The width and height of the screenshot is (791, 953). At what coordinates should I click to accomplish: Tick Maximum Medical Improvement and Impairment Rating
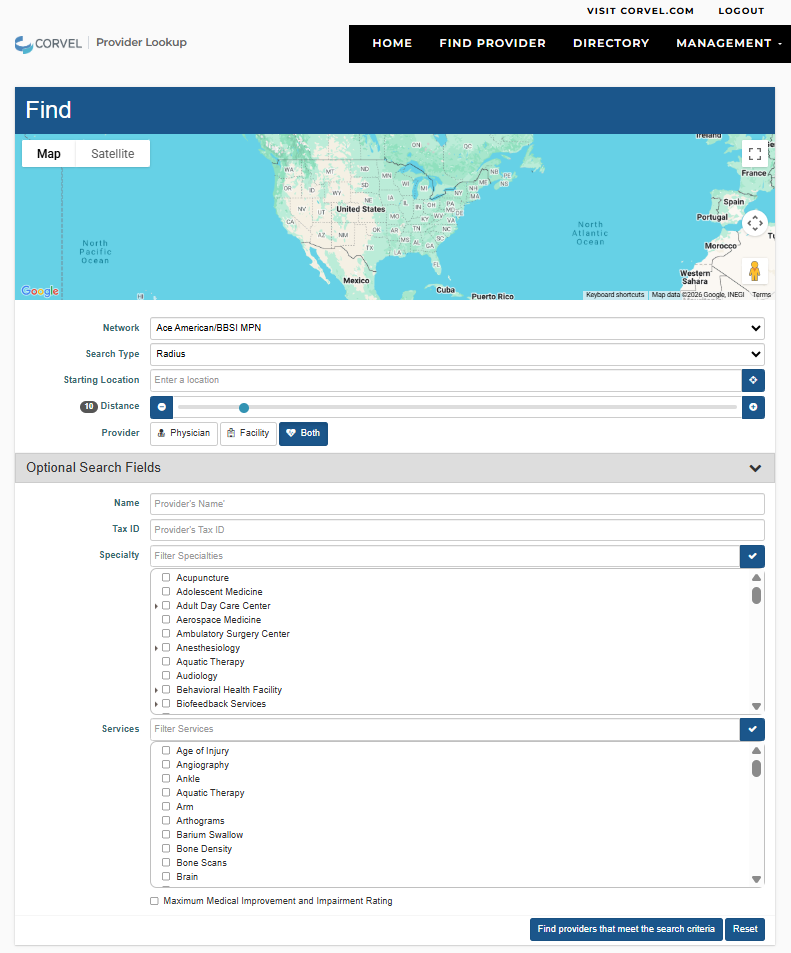click(x=154, y=901)
